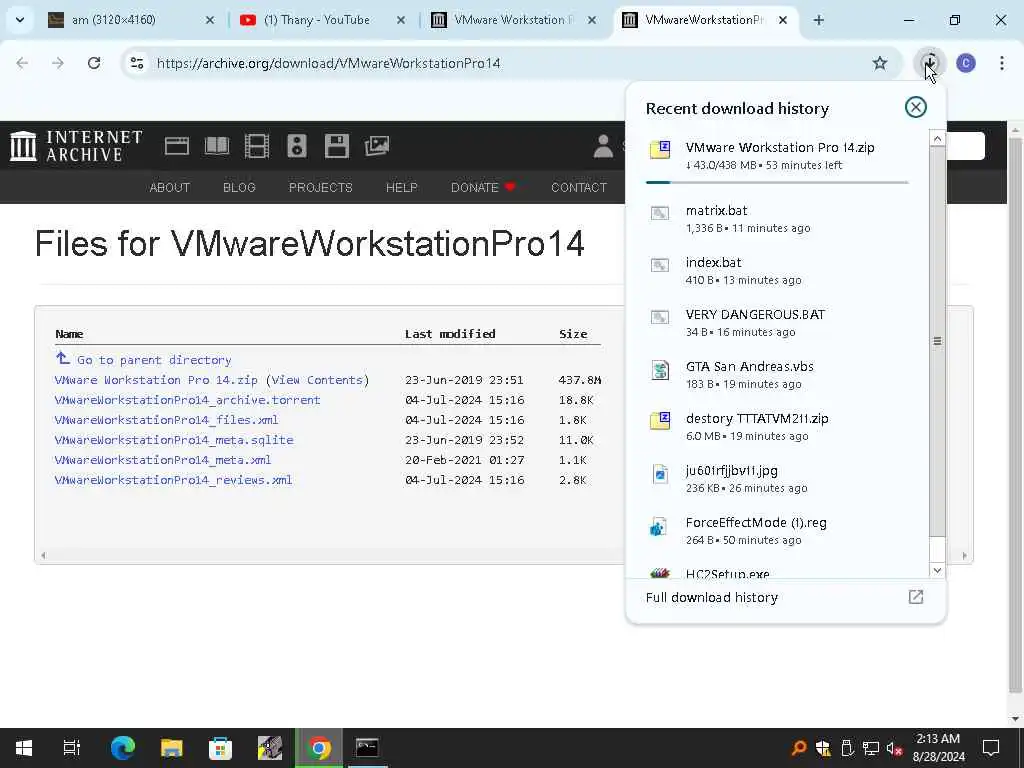Open the Windows Start menu
Screen dimensions: 1024x768
24,748
